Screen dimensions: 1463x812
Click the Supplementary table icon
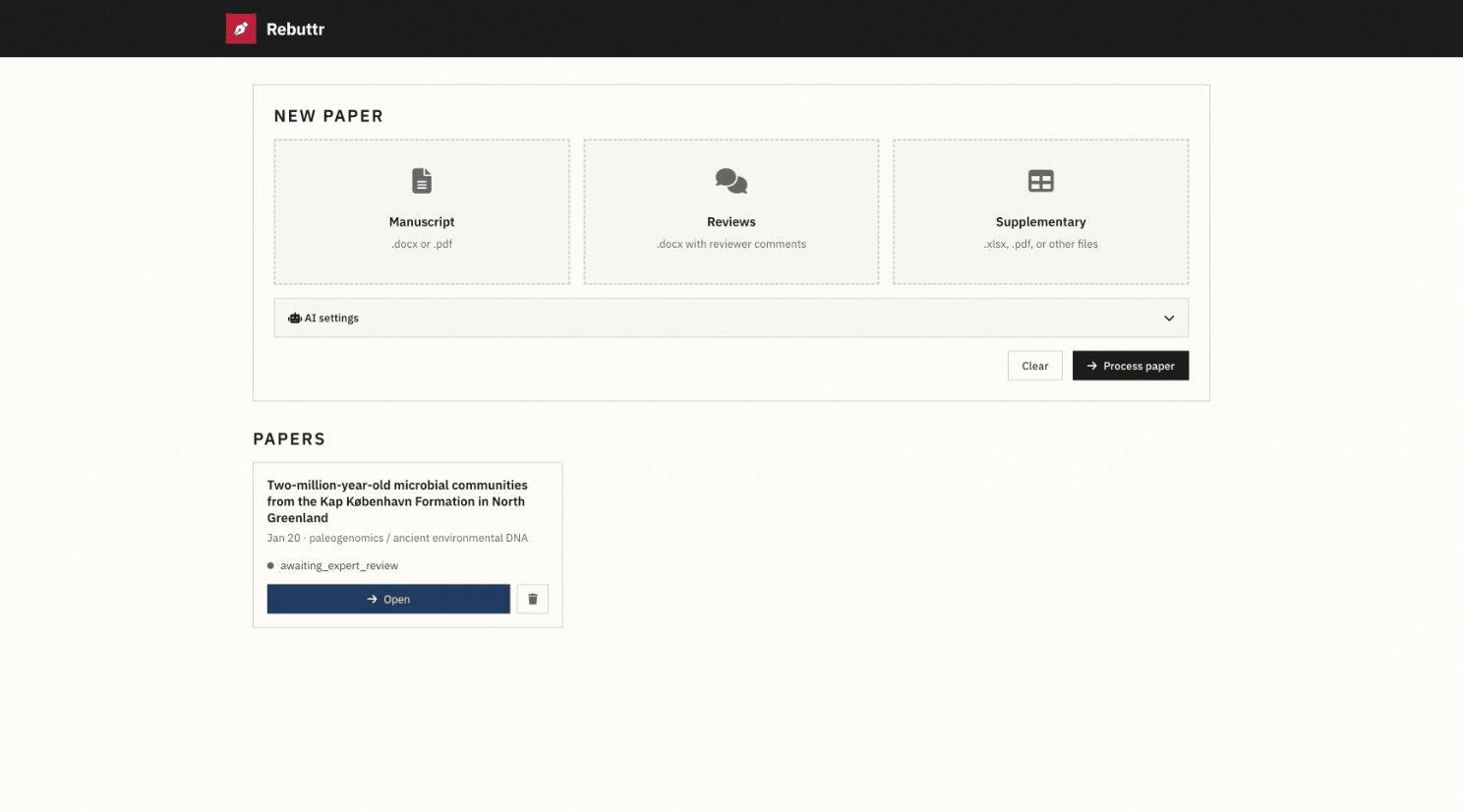tap(1040, 181)
